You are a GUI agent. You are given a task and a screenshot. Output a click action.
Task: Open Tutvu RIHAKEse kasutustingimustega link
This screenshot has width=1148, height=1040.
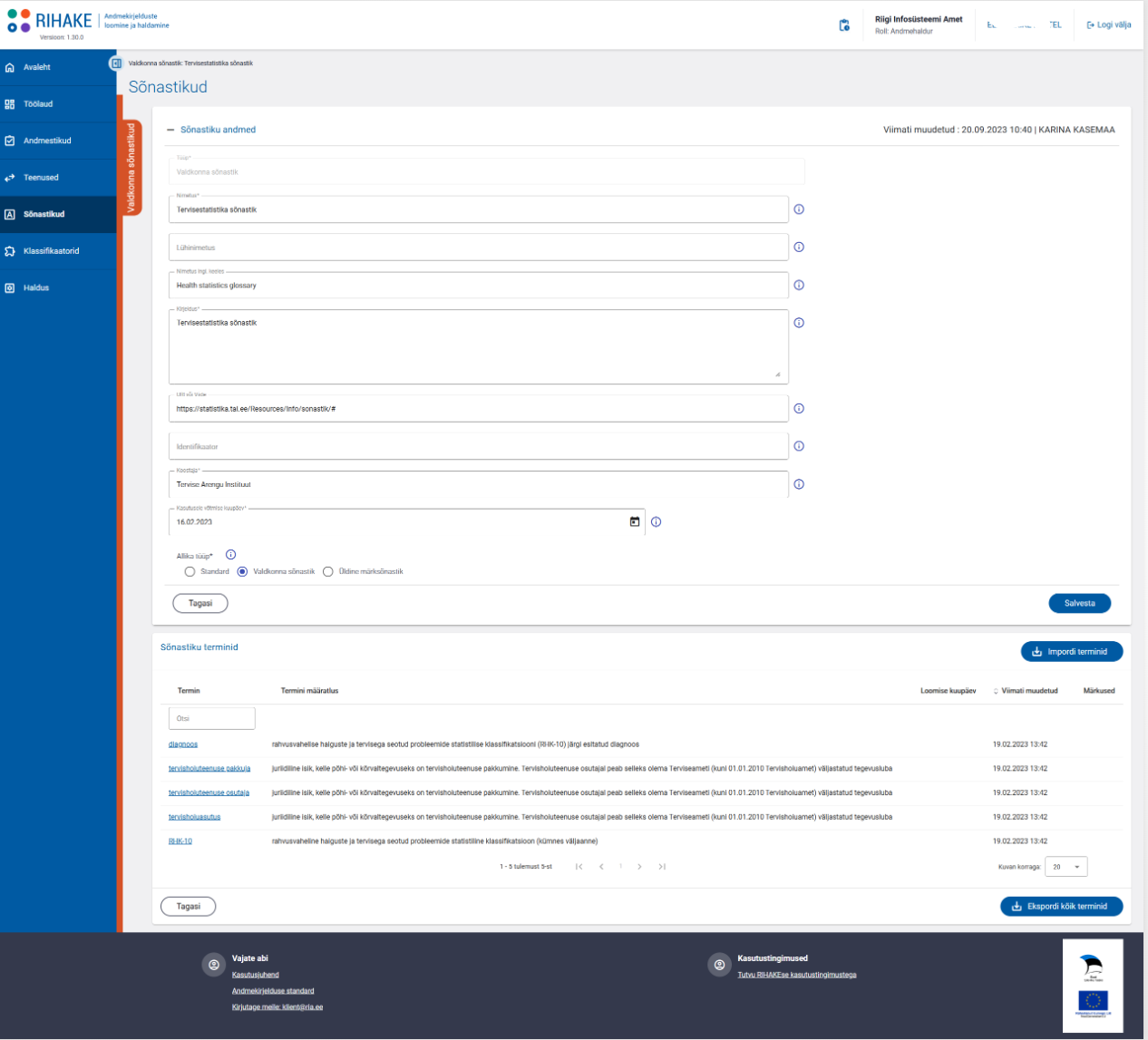(797, 975)
